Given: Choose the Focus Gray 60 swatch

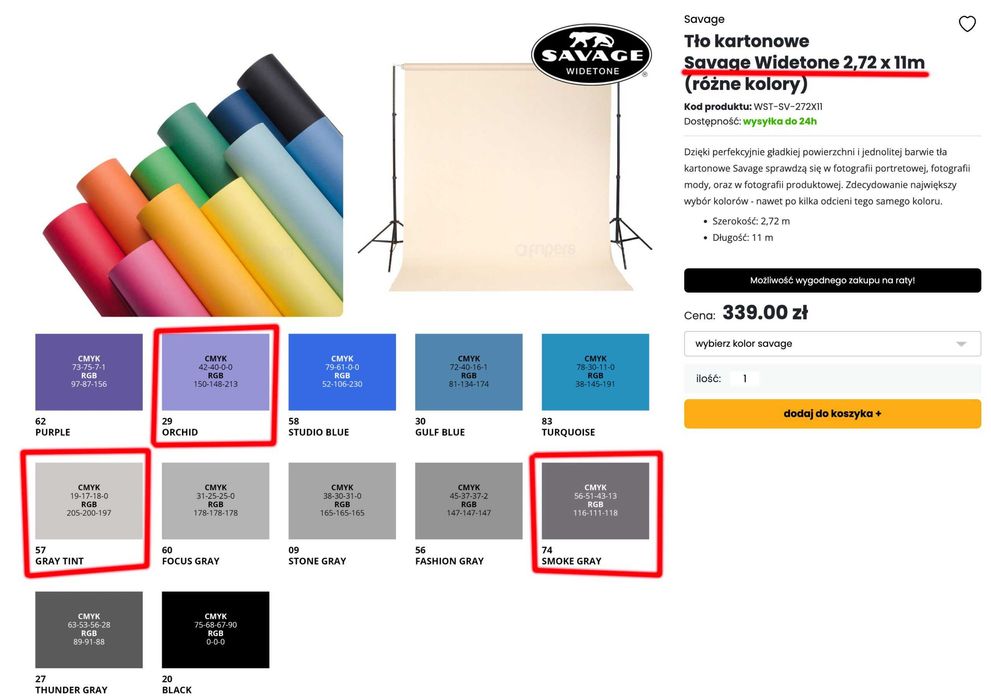Looking at the screenshot, I should (216, 501).
